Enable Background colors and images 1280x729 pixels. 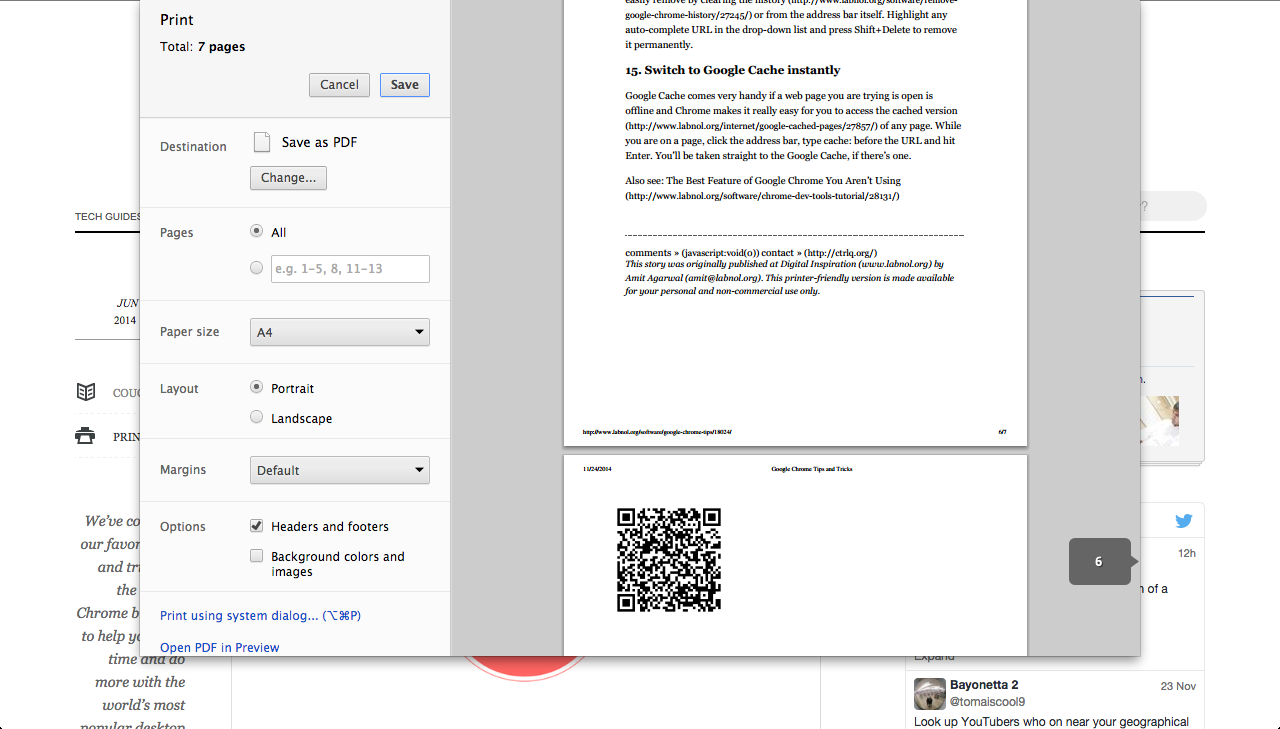(256, 555)
